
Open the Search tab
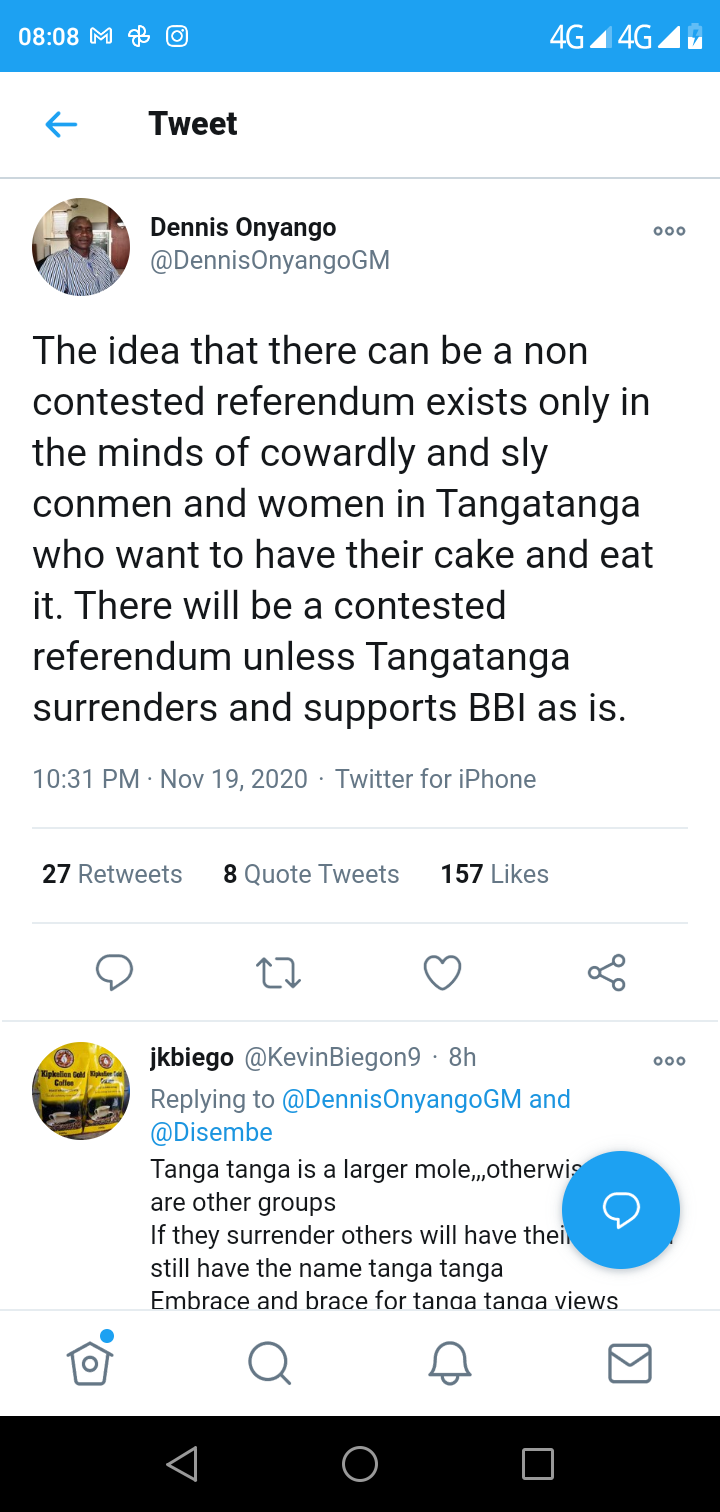click(x=269, y=1362)
